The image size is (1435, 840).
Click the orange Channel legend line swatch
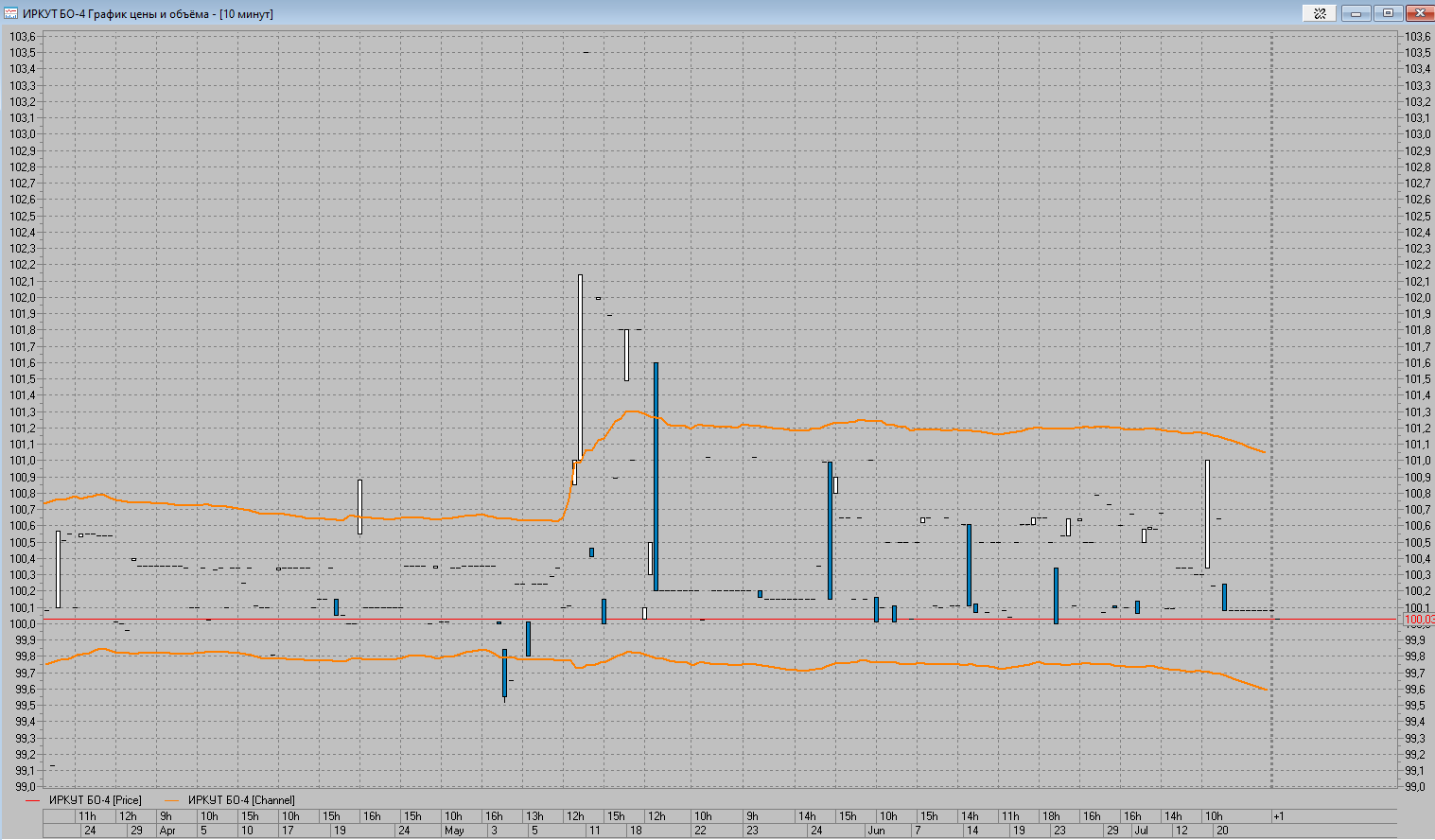click(171, 800)
